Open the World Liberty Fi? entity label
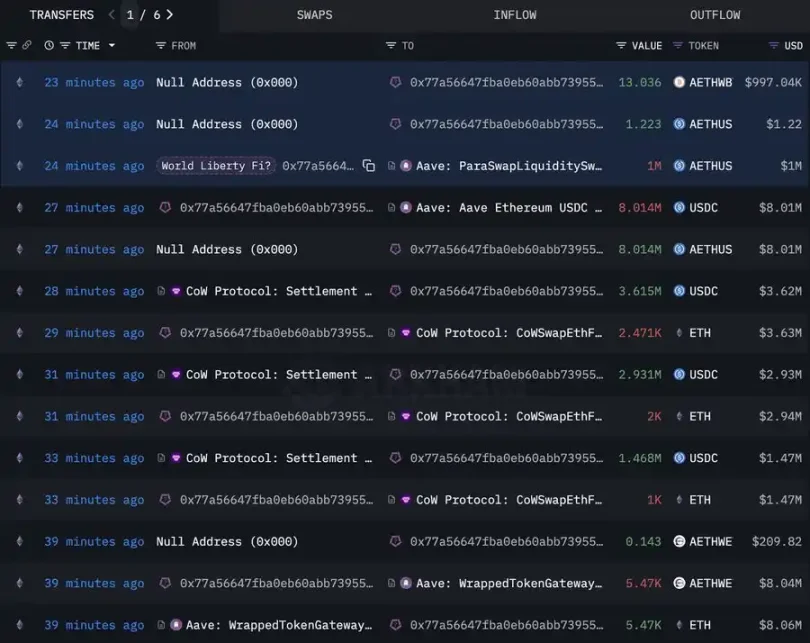The height and width of the screenshot is (643, 810). [216, 166]
